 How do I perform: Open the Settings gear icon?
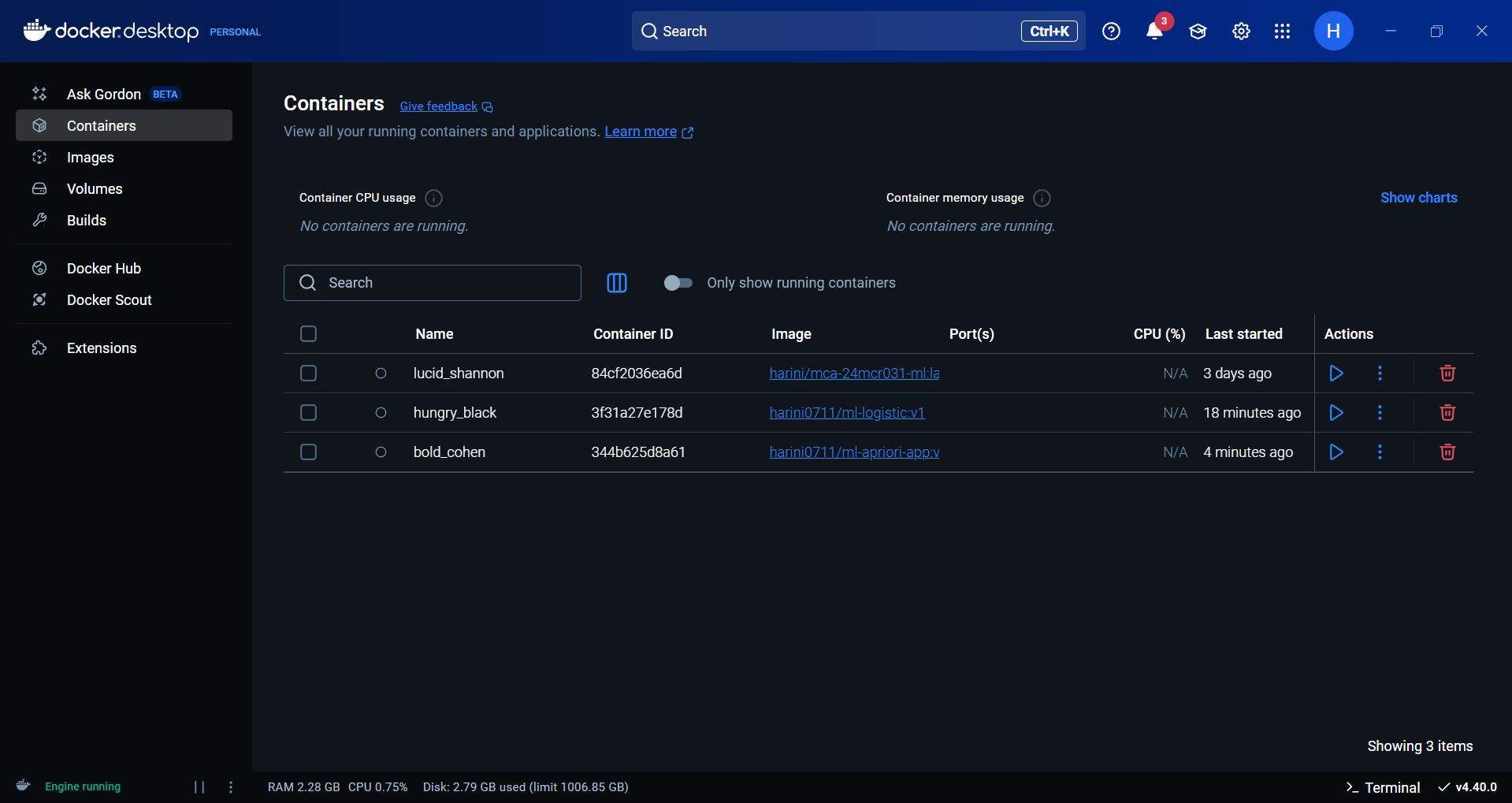(x=1241, y=32)
